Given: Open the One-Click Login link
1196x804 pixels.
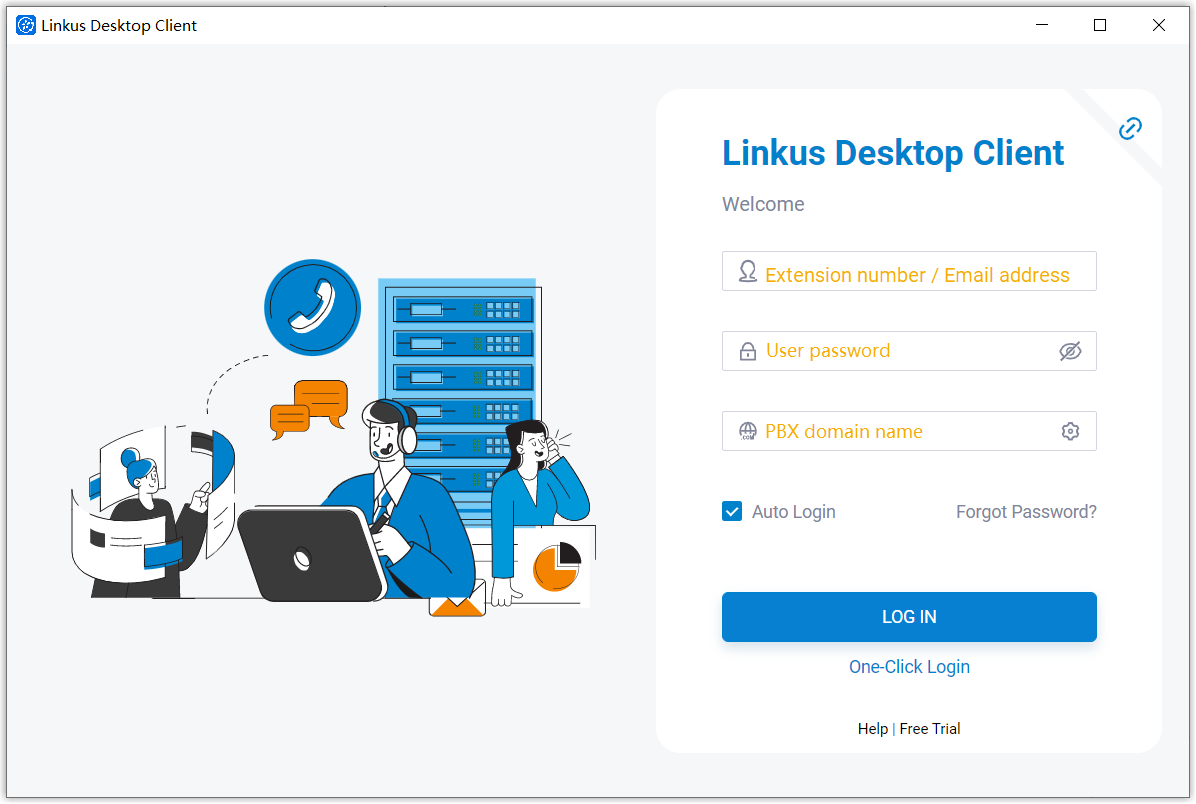Looking at the screenshot, I should 909,667.
